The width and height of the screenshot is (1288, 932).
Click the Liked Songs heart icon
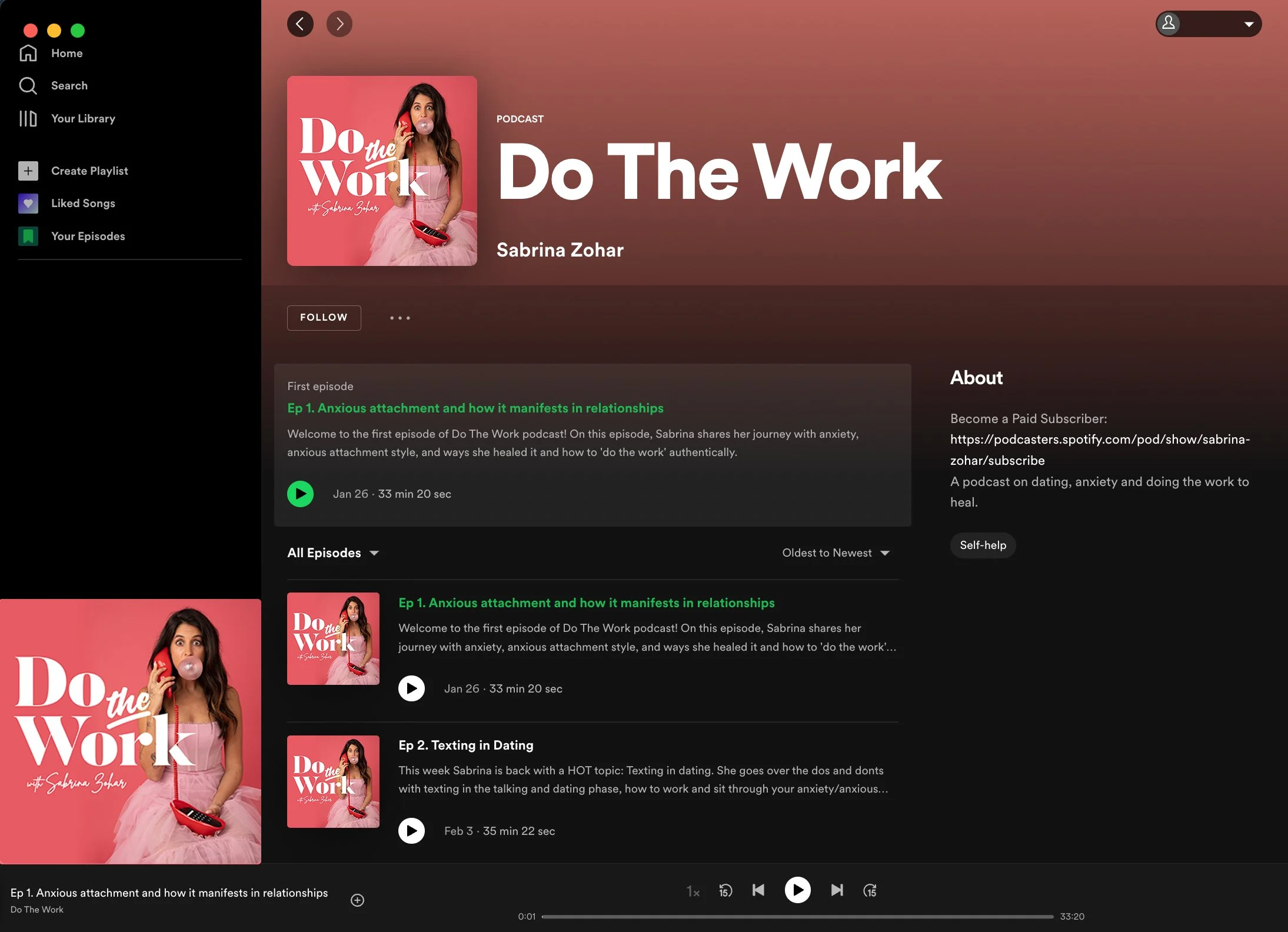(x=28, y=204)
